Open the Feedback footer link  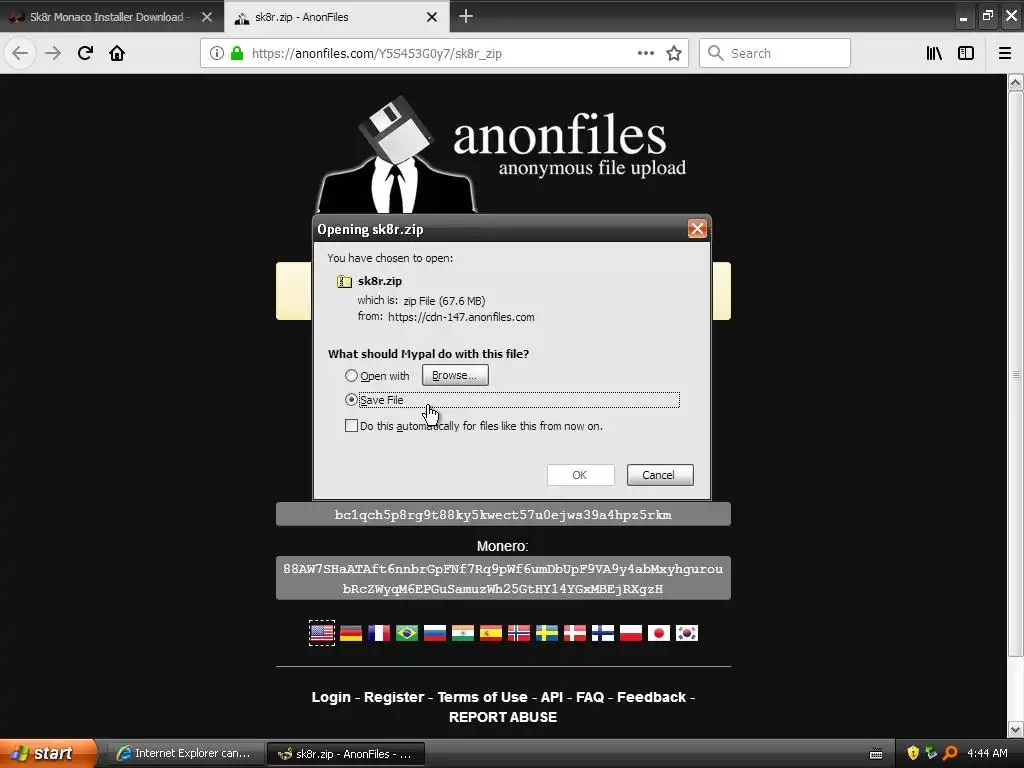[651, 697]
